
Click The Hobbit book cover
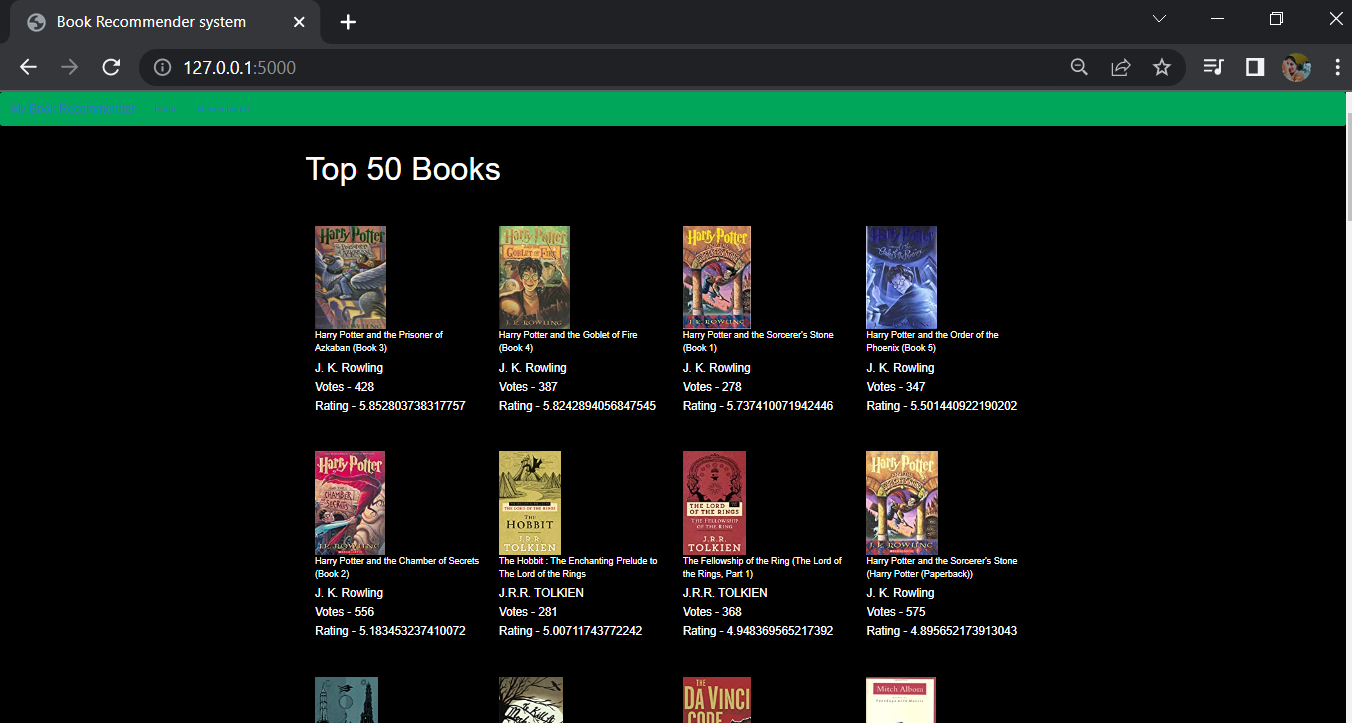coord(529,502)
